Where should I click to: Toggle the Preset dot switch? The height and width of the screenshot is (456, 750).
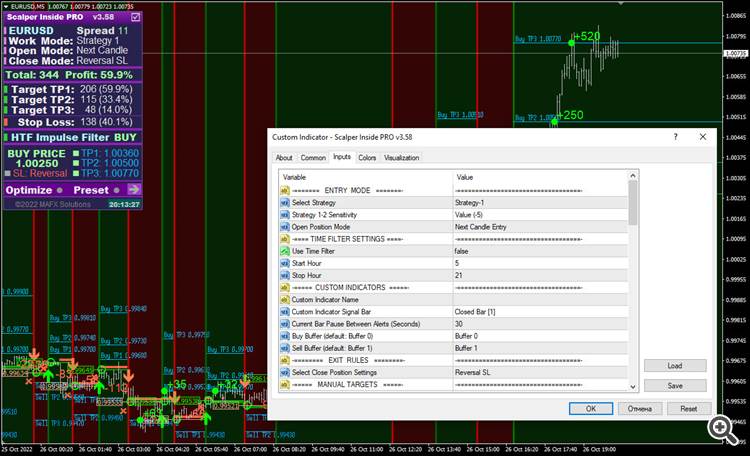pos(116,190)
